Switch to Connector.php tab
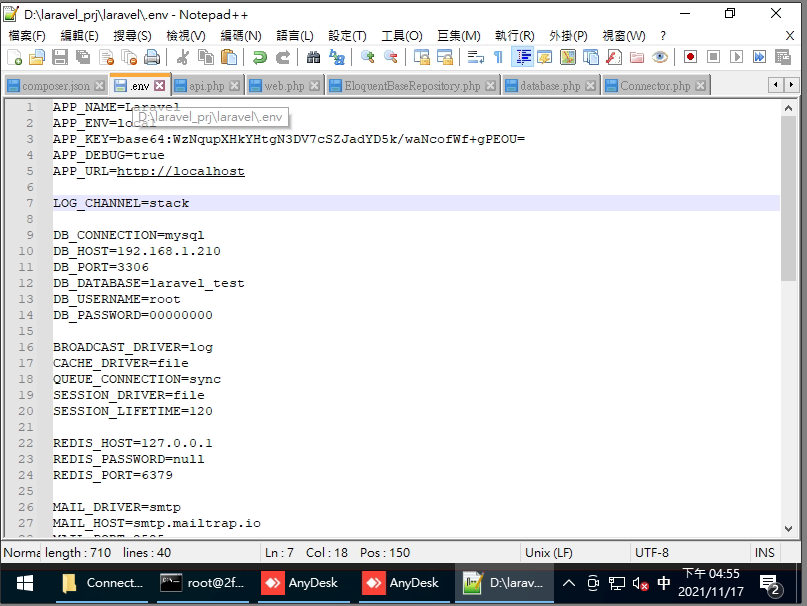807x606 pixels. [x=655, y=86]
